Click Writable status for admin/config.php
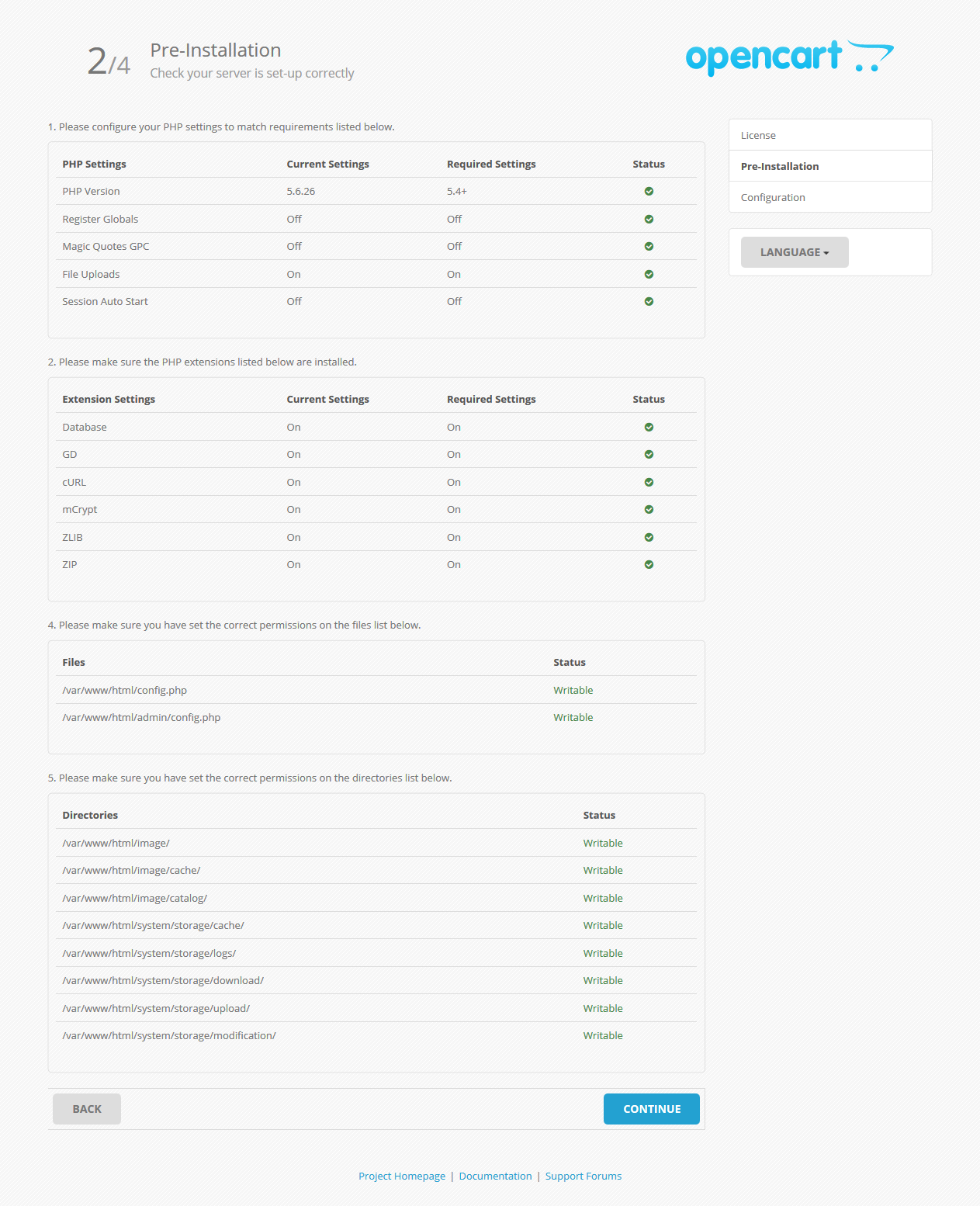The image size is (980, 1206). [x=573, y=718]
